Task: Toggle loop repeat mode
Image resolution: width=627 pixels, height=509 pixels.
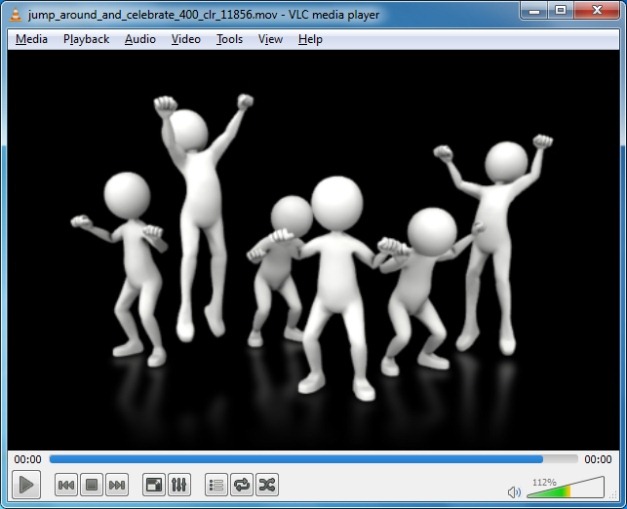Action: (241, 486)
